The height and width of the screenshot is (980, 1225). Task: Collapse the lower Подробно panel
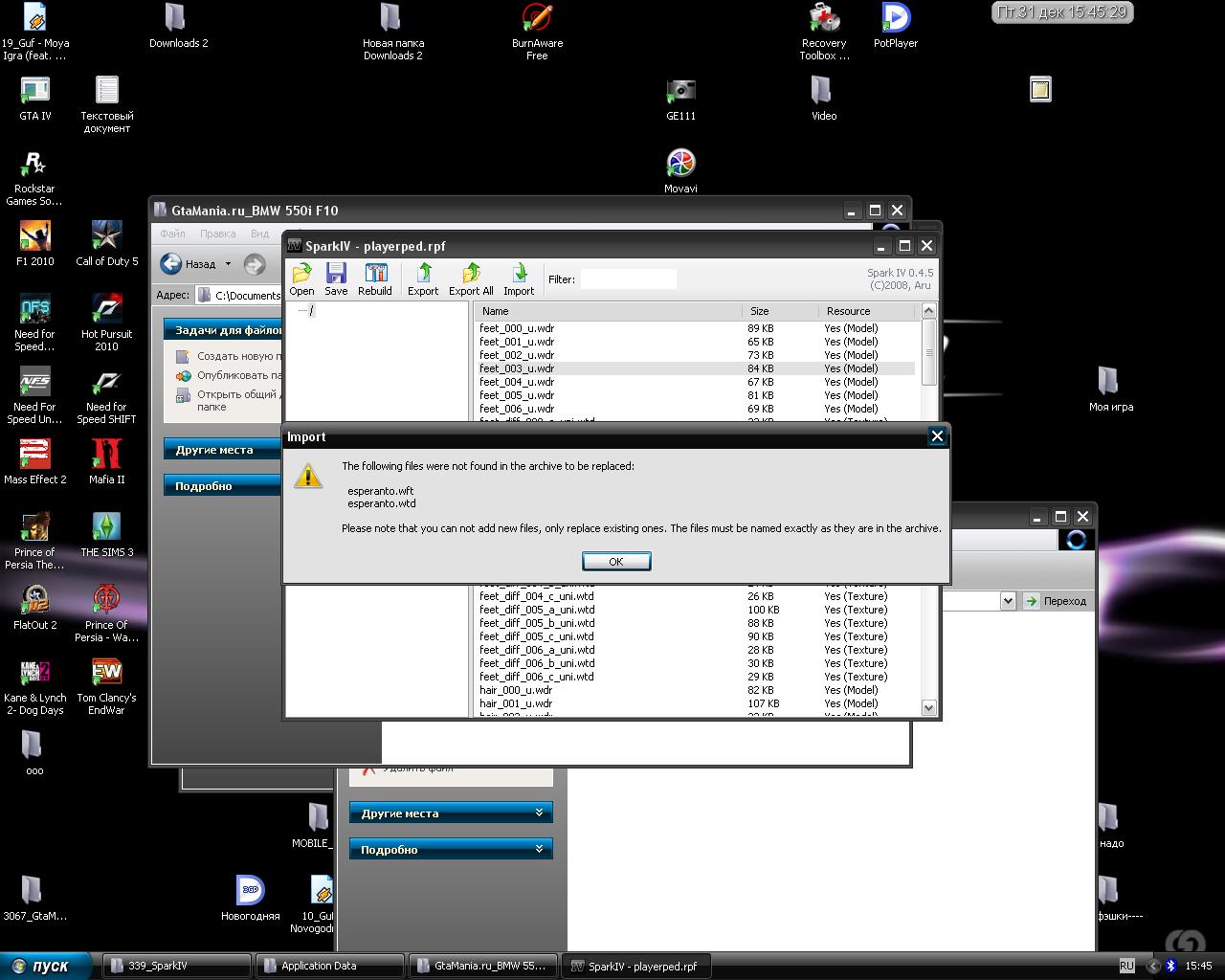coord(451,850)
